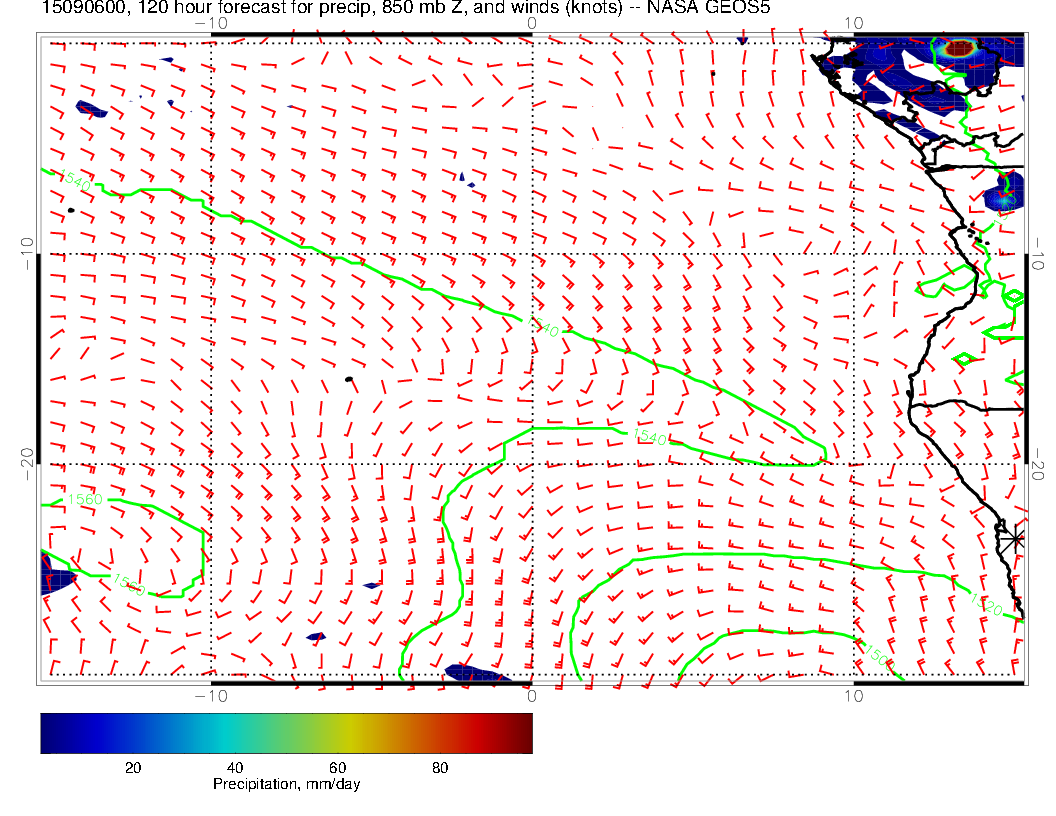Click the top axis longitude label 10
The height and width of the screenshot is (816, 1056).
point(852,22)
